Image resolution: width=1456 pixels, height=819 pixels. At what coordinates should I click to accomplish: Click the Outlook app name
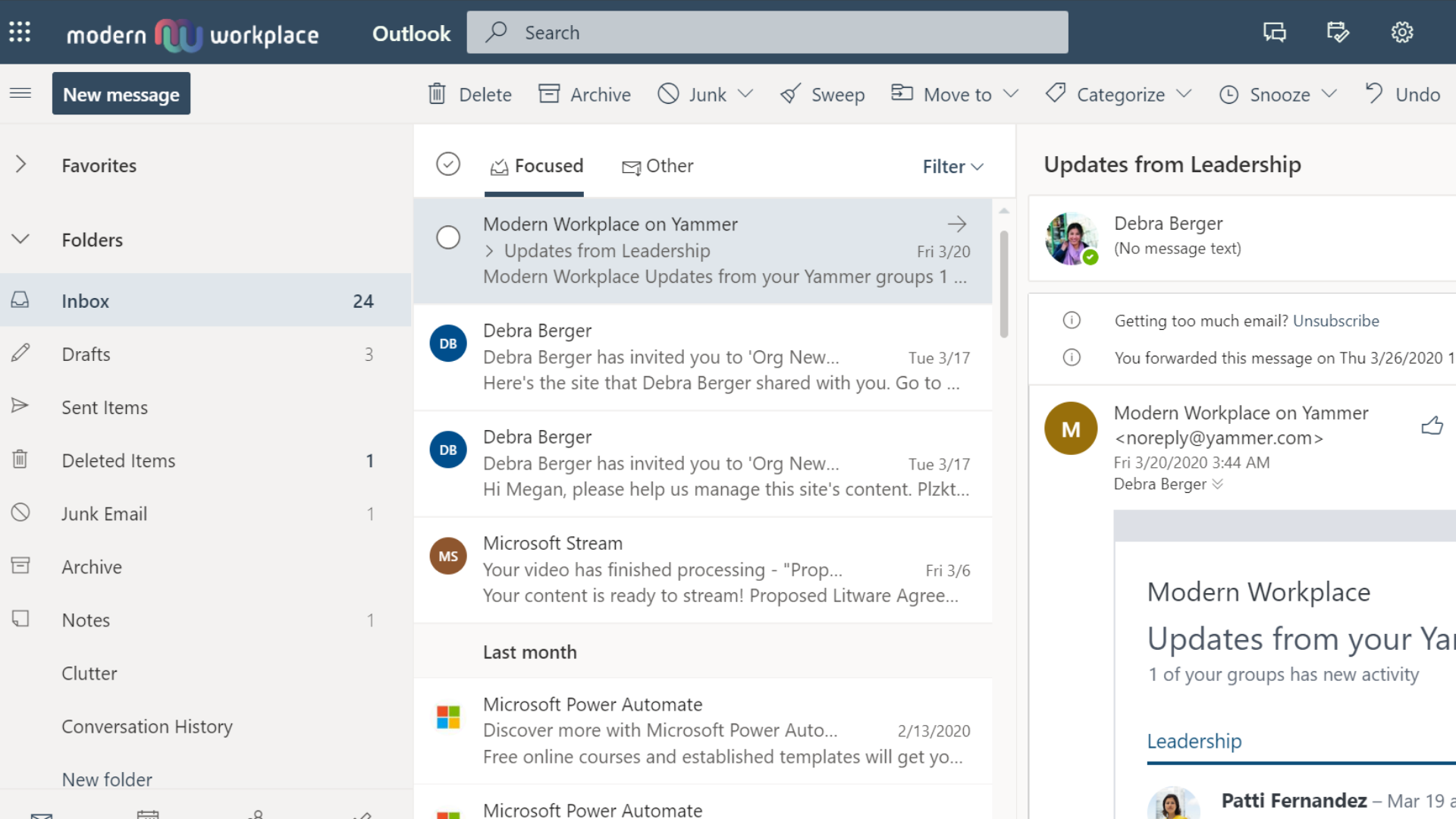(411, 33)
